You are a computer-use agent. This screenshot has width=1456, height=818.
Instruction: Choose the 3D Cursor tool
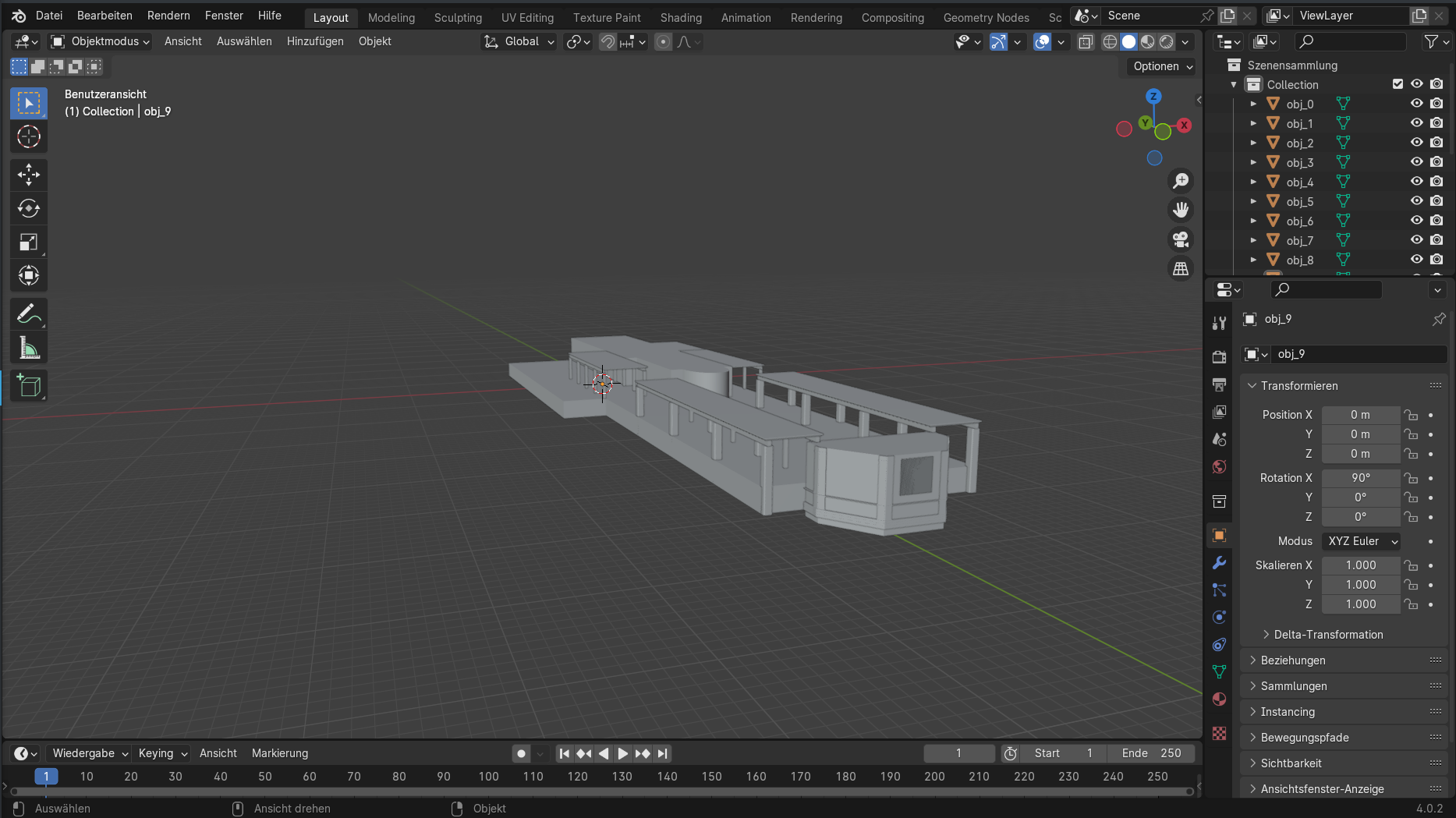[x=29, y=136]
